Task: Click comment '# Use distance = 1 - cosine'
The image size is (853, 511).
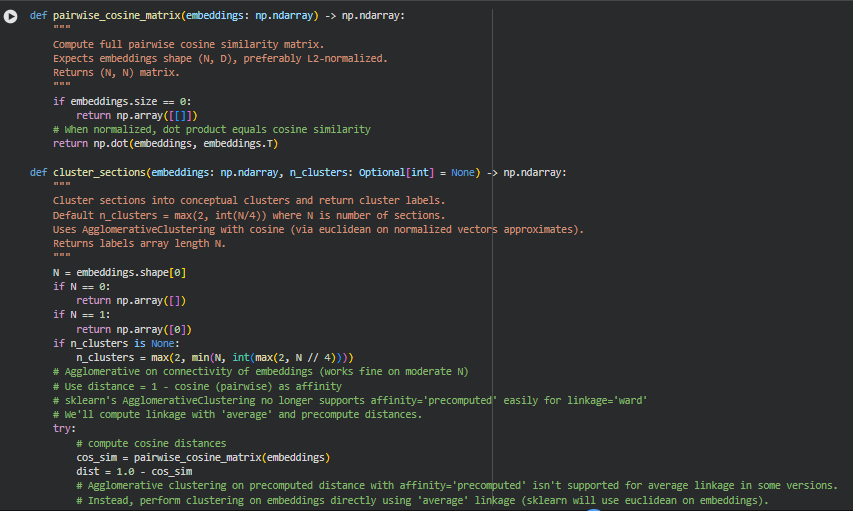Action: tap(197, 386)
